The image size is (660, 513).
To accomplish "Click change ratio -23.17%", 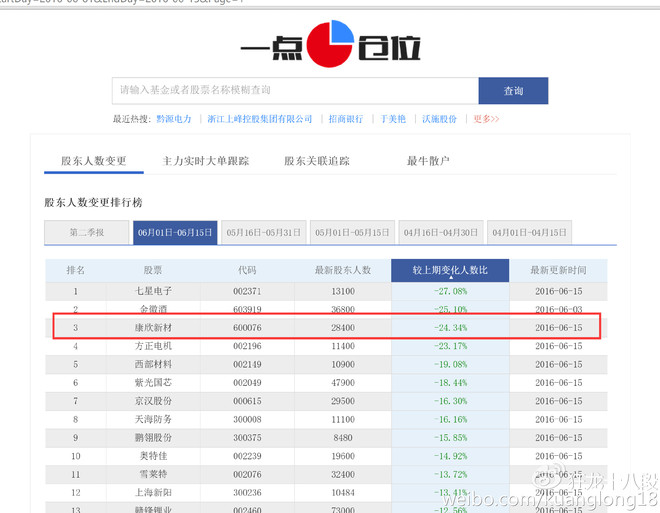I will 450,346.
